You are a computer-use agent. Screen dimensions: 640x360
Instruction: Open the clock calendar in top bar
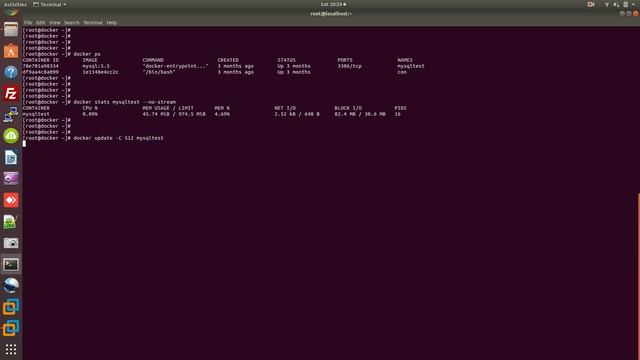pos(333,4)
